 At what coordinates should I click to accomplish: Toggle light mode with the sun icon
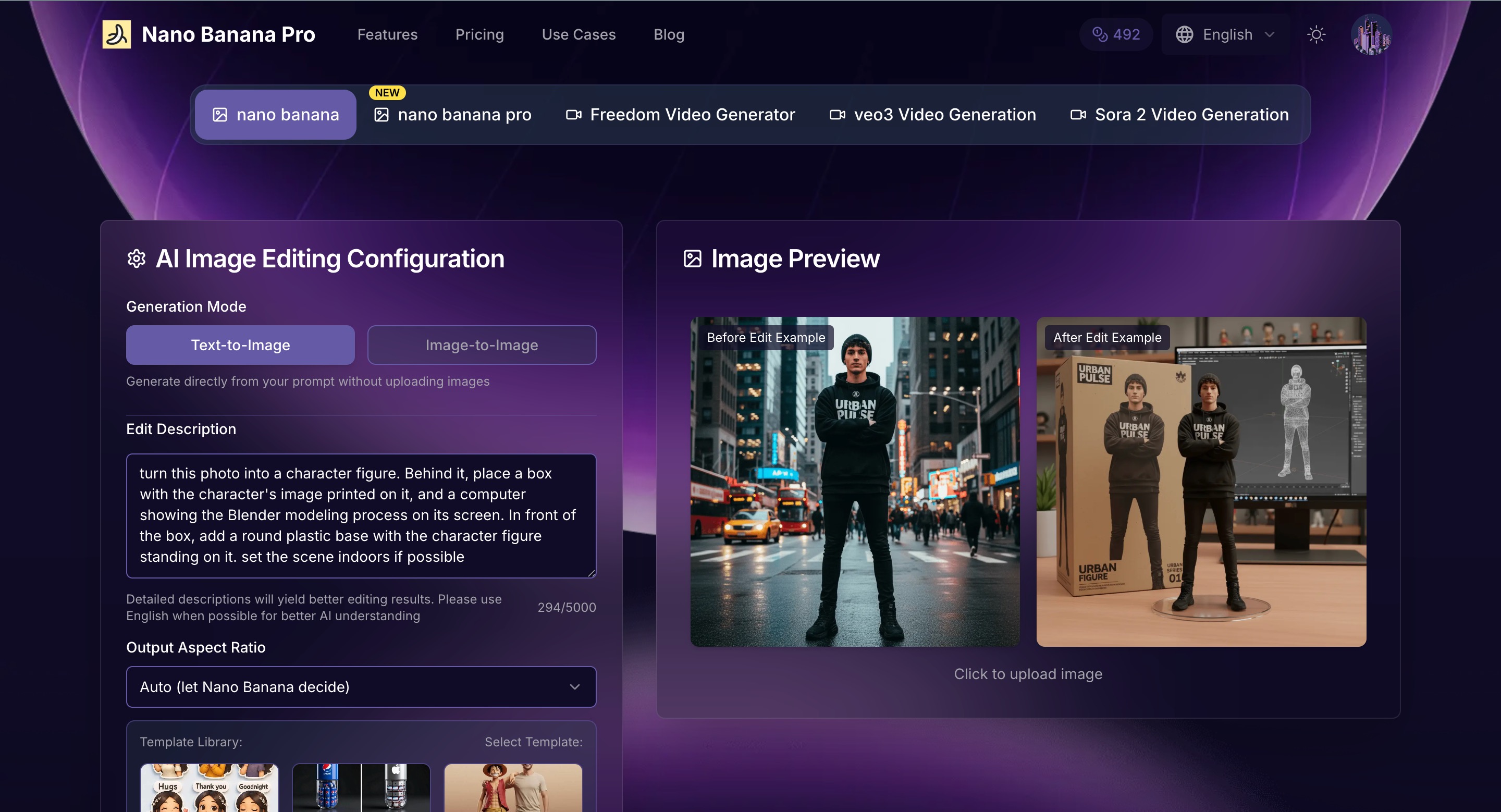click(x=1317, y=34)
